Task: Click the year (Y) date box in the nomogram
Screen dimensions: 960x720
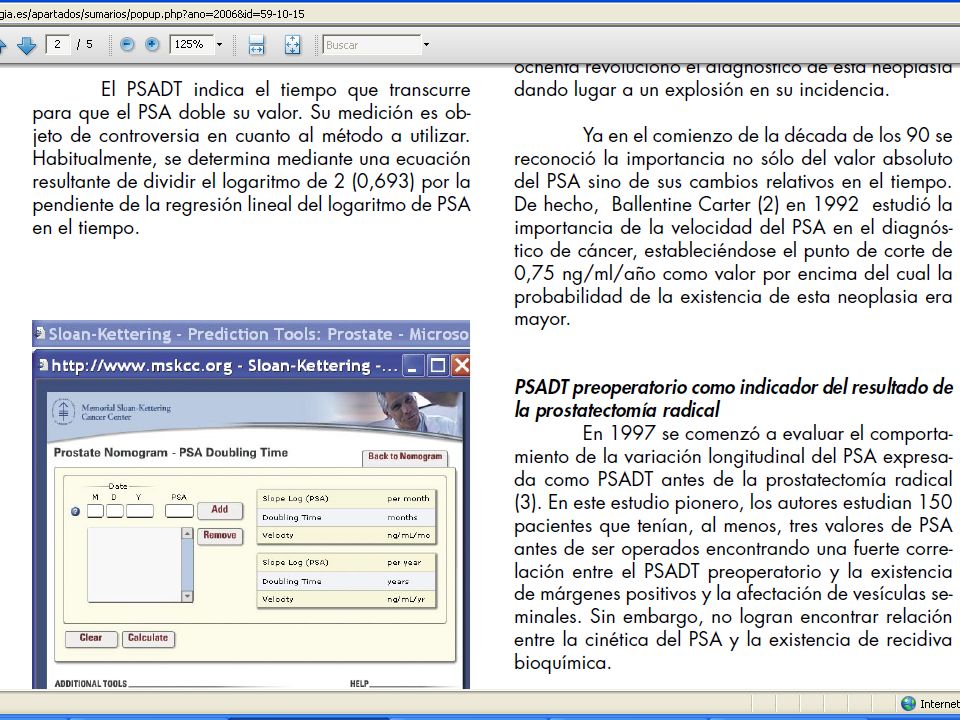Action: [x=140, y=511]
